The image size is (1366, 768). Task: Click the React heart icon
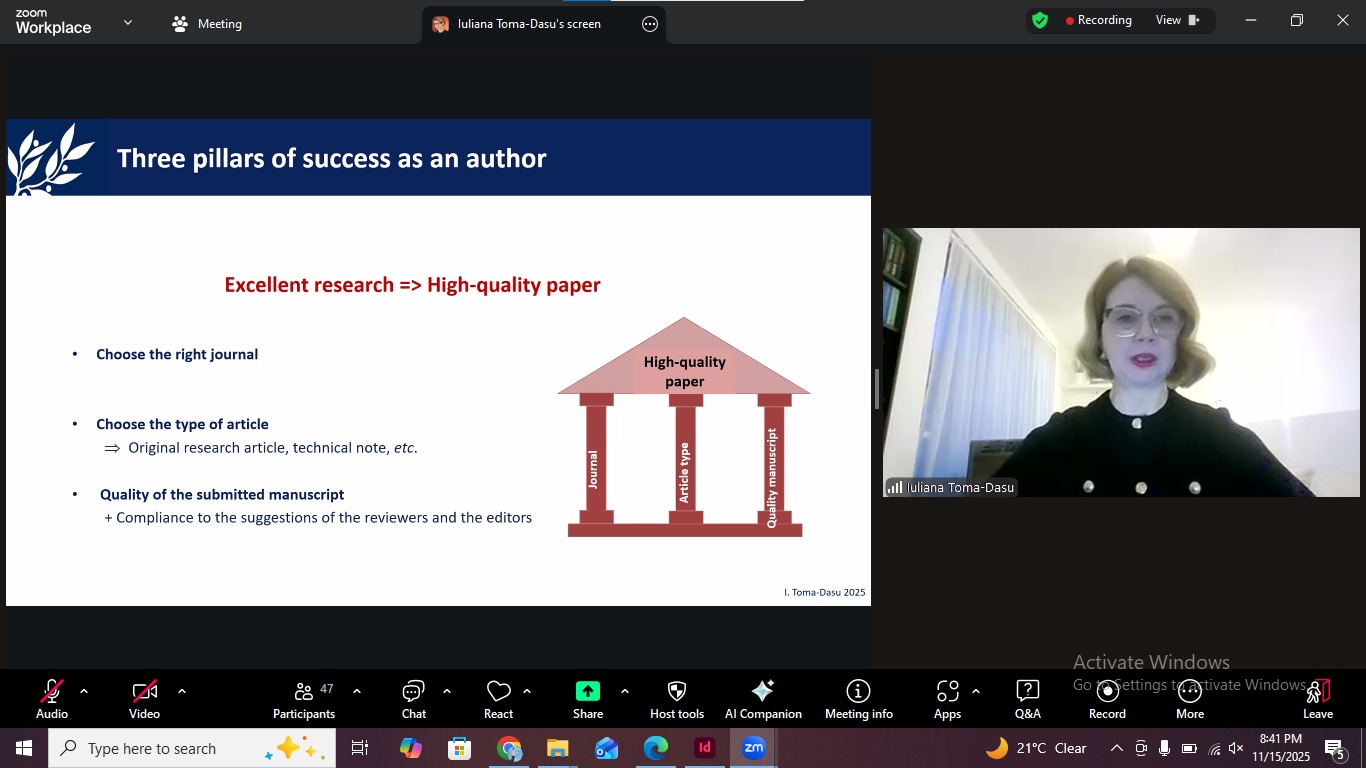tap(498, 699)
